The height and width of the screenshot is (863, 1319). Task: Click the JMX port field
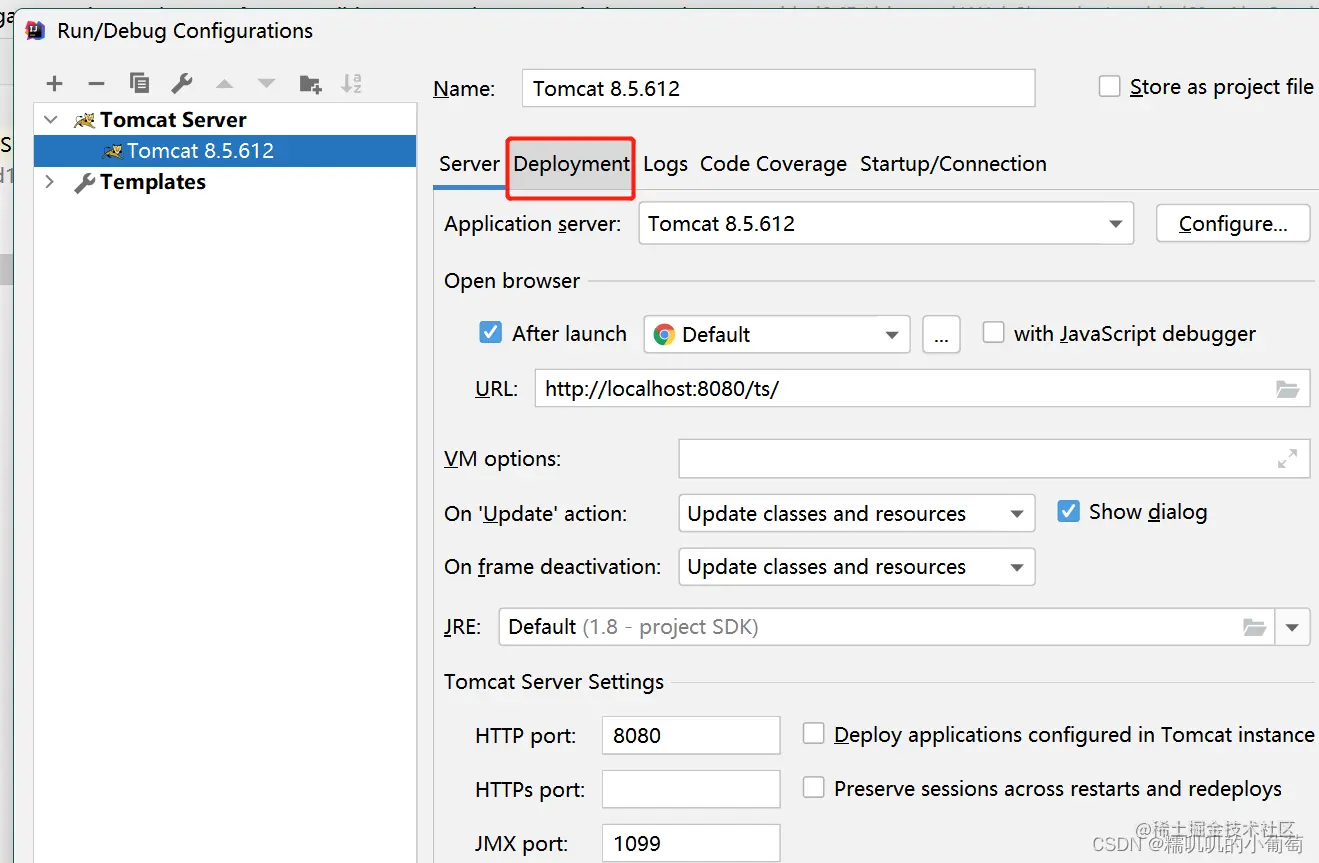click(691, 843)
